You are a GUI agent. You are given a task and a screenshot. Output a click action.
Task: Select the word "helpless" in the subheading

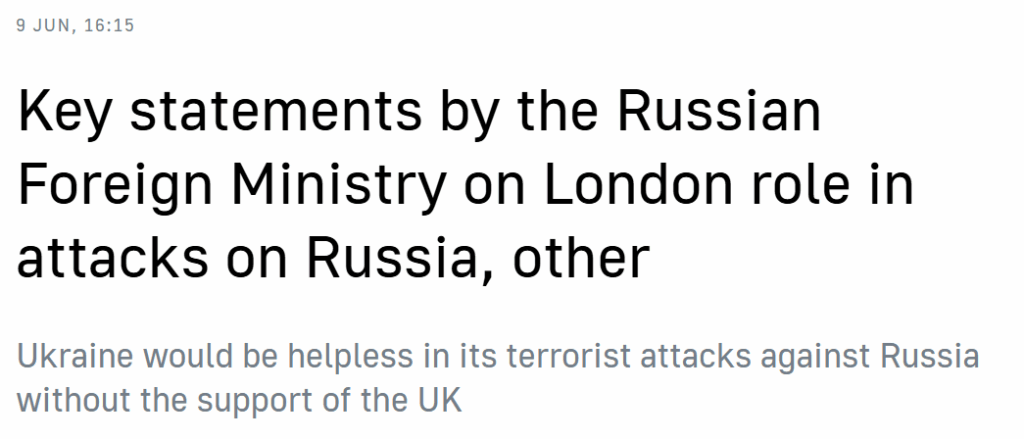351,357
